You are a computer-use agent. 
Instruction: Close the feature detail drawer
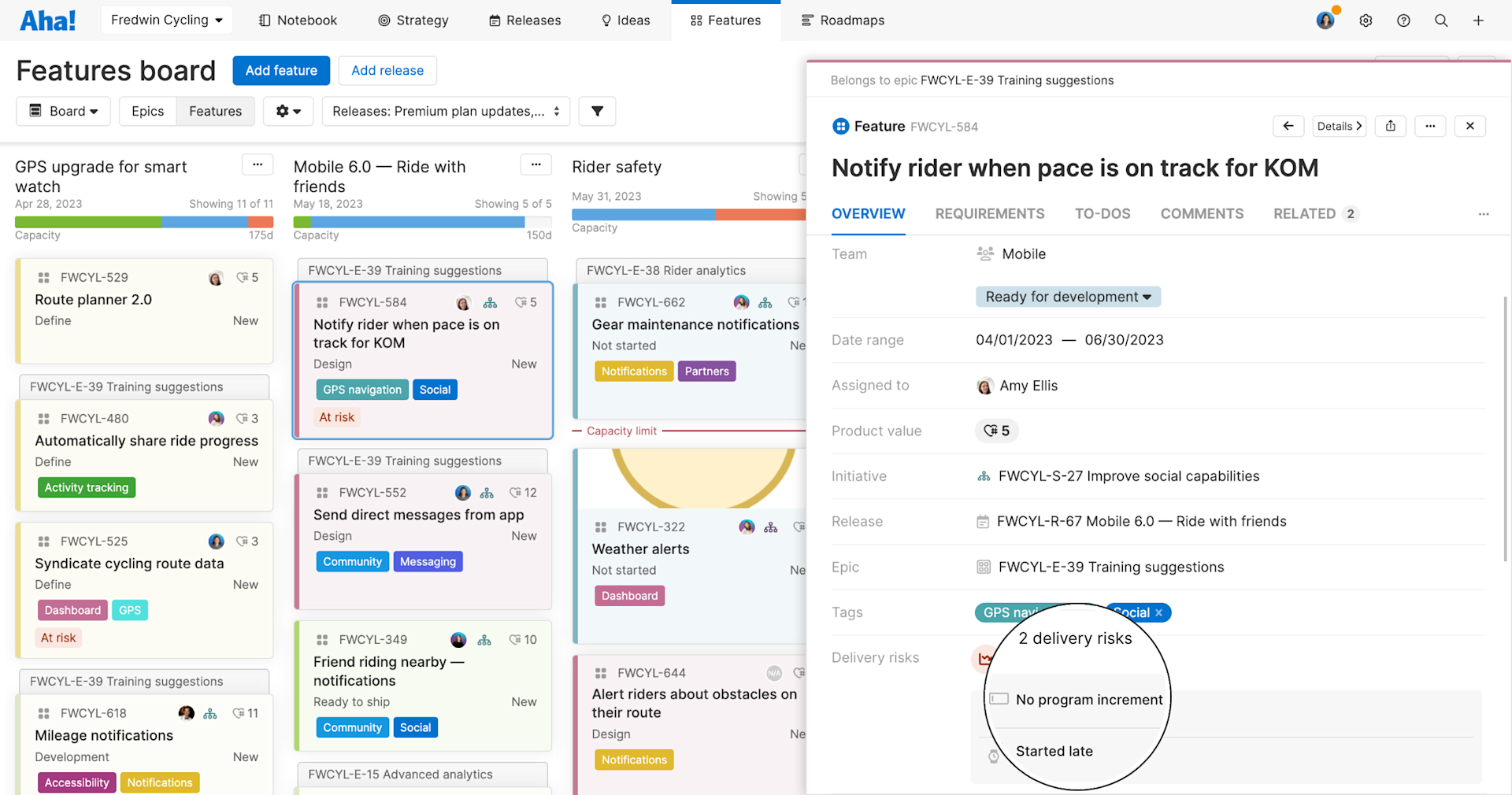pos(1469,126)
